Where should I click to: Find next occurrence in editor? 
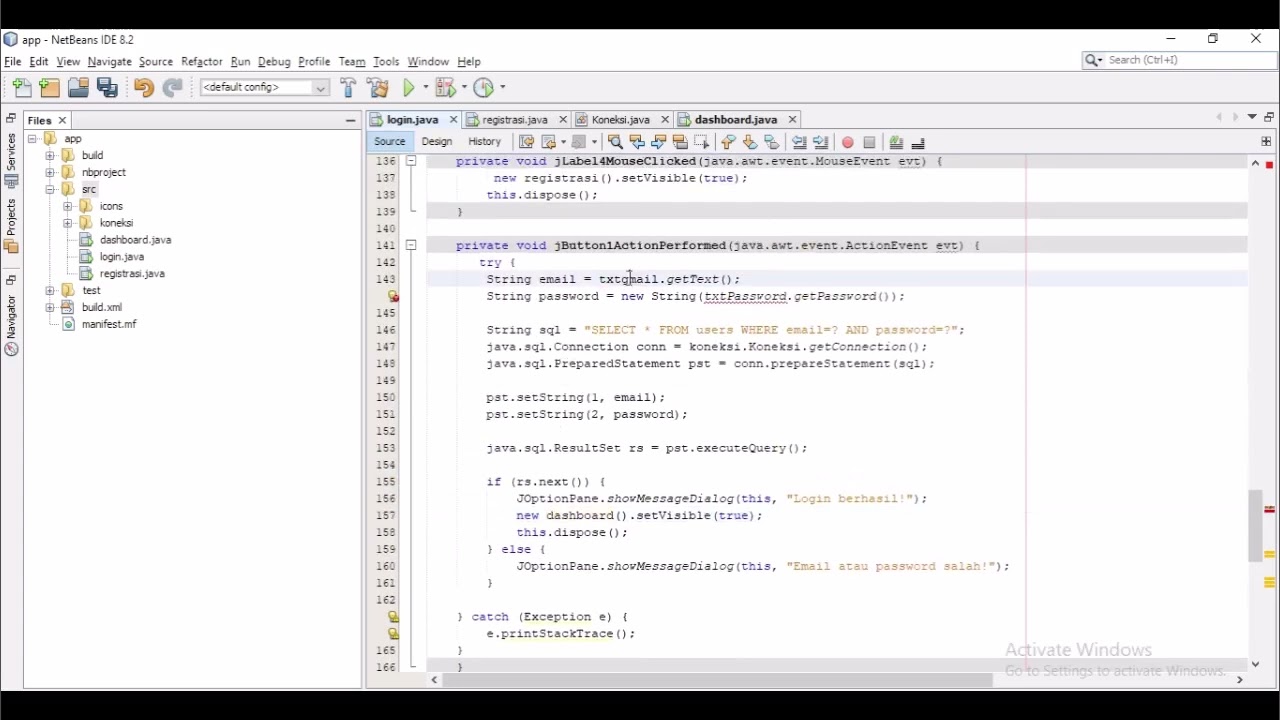click(660, 143)
